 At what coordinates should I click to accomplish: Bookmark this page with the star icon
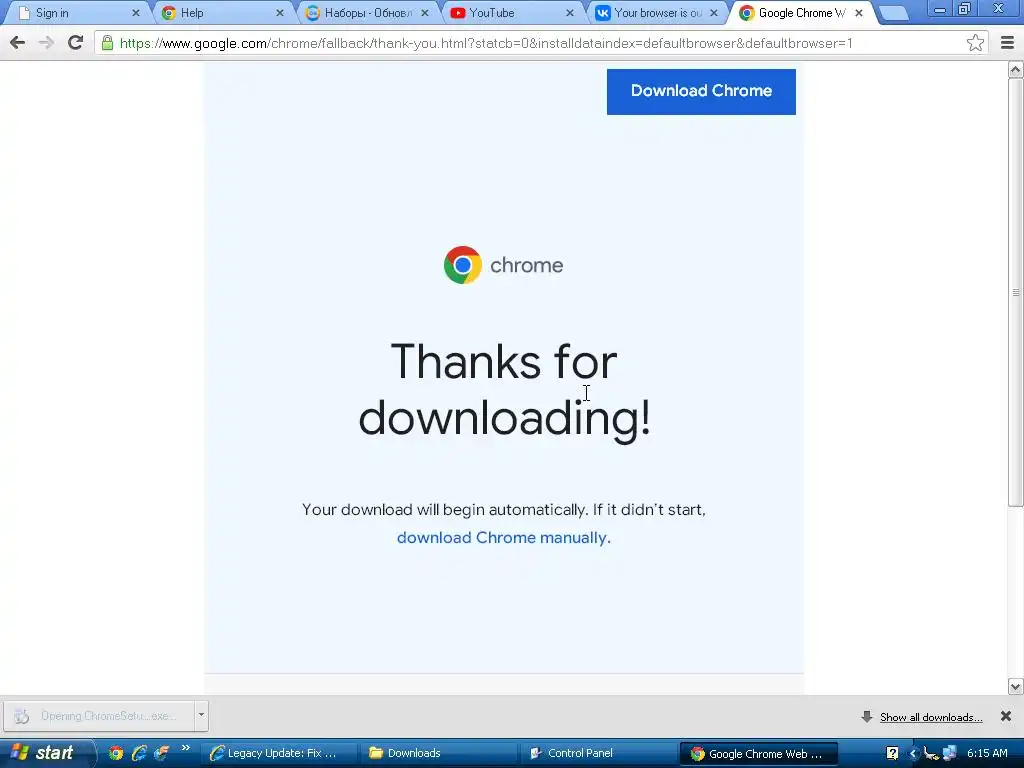click(x=975, y=43)
